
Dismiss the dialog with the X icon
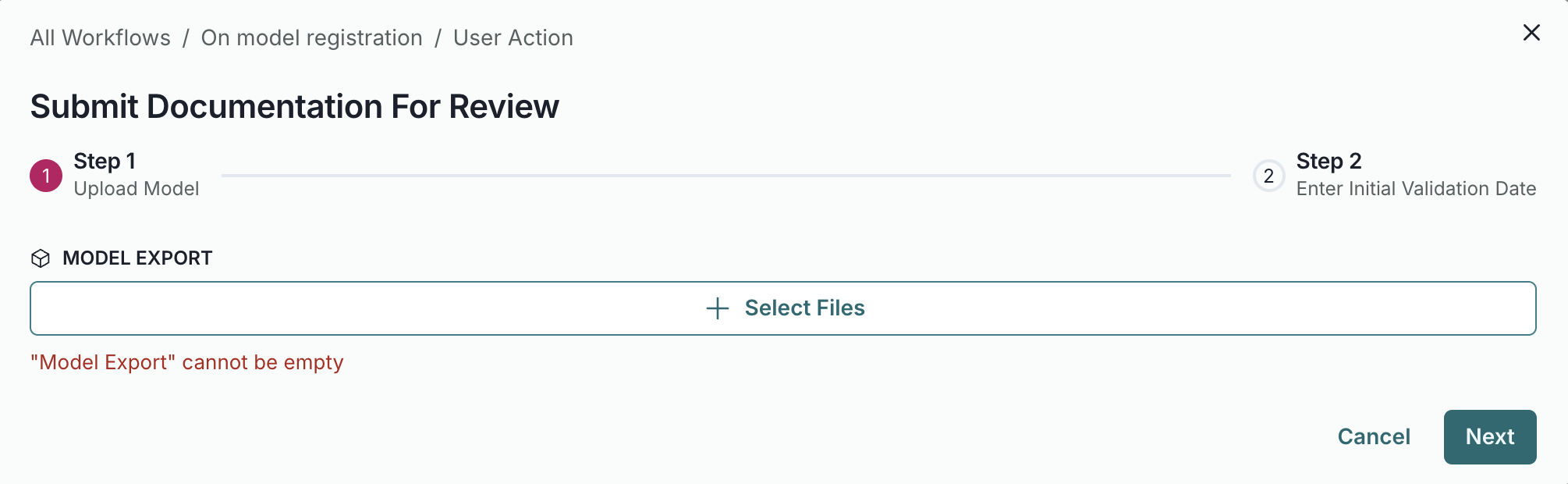[x=1531, y=33]
